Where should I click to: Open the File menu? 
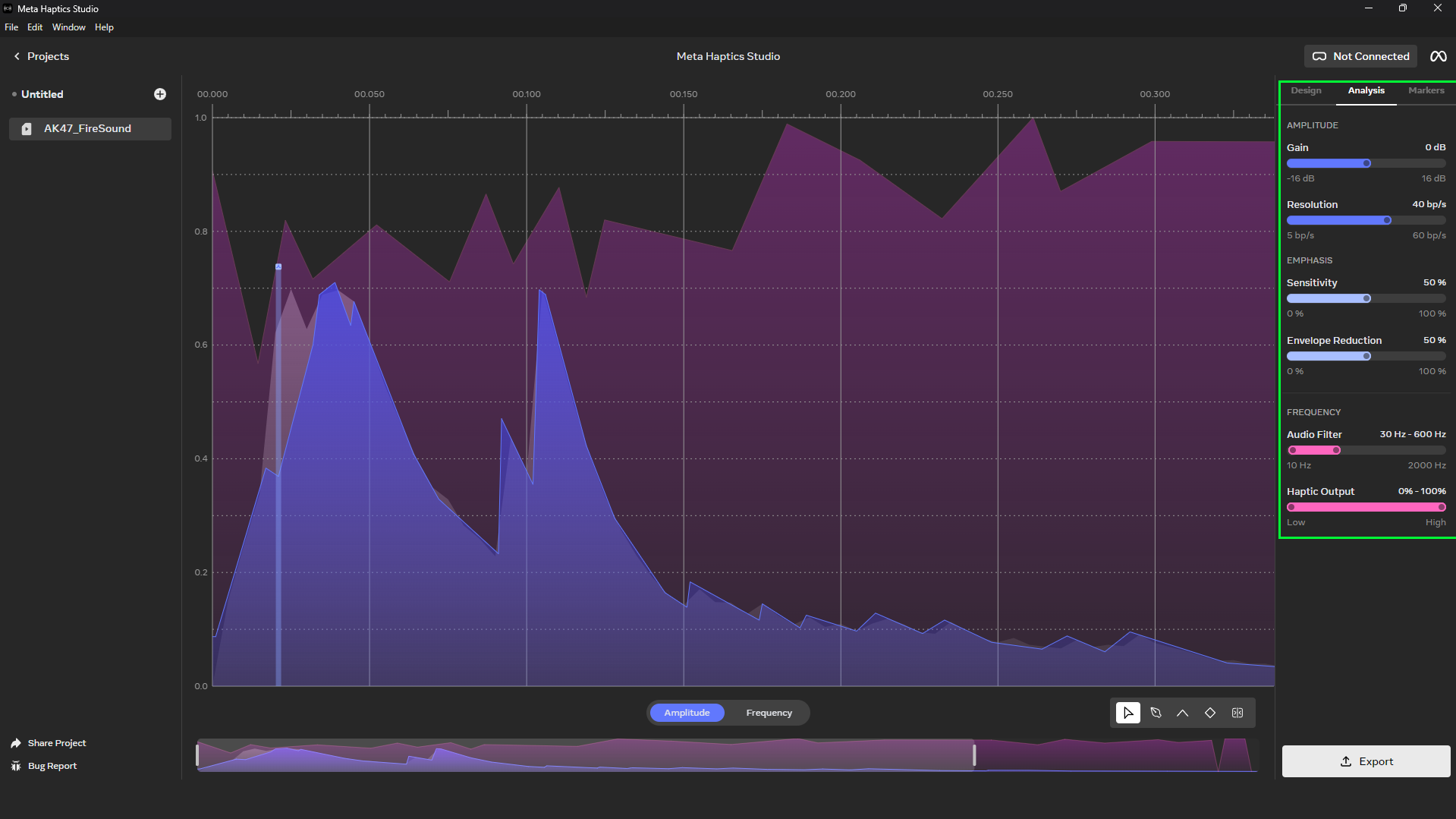(11, 27)
